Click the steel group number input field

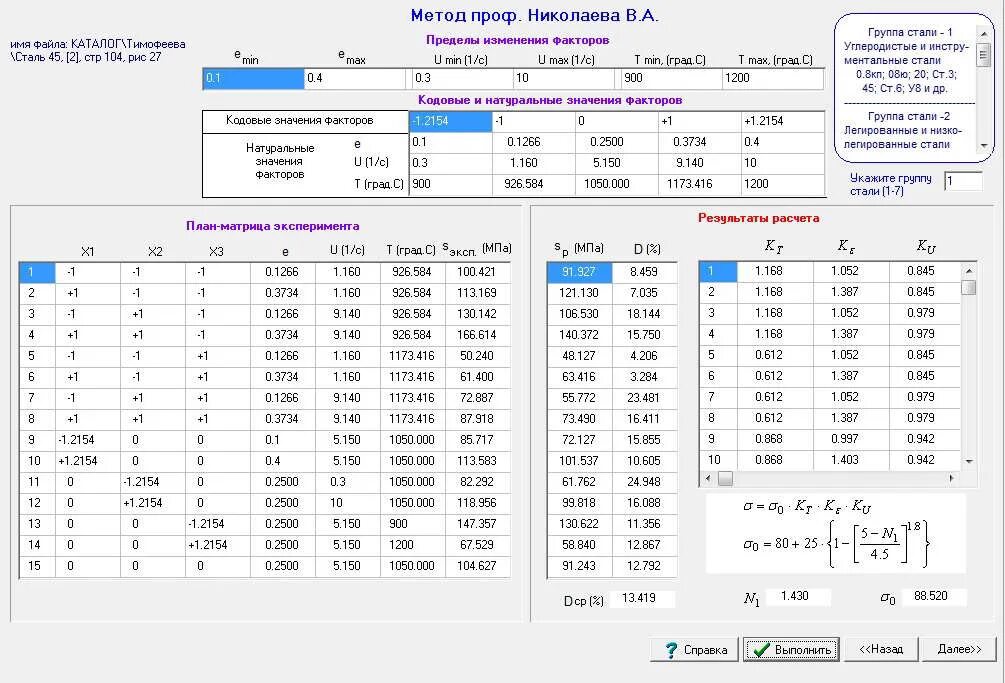point(963,181)
